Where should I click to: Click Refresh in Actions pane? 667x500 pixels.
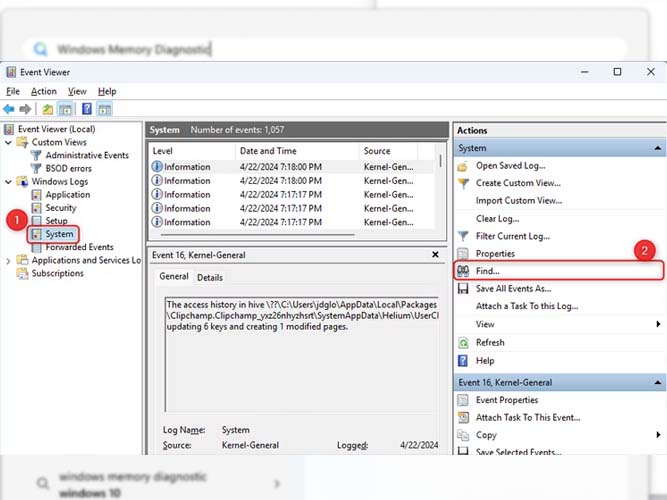[x=490, y=342]
